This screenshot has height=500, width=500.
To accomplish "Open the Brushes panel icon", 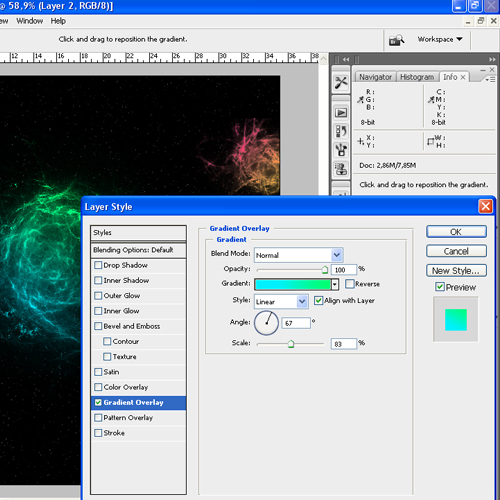I will tap(341, 150).
